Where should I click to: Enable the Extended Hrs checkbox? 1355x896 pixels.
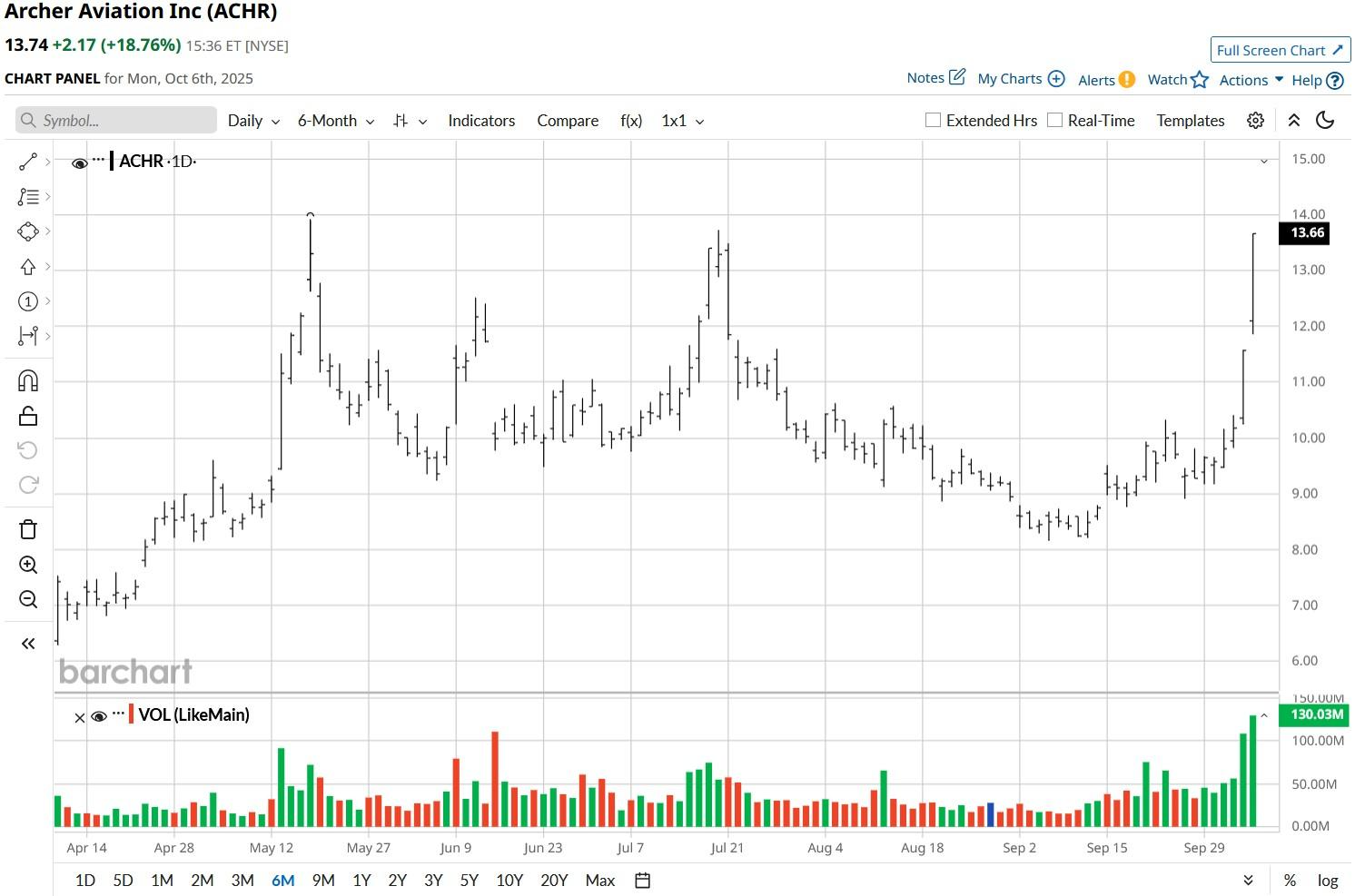coord(933,120)
